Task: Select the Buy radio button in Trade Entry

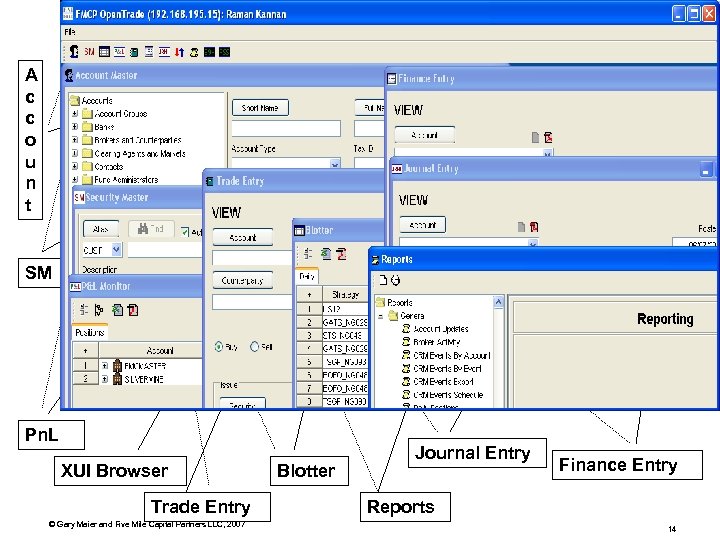Action: (x=219, y=347)
